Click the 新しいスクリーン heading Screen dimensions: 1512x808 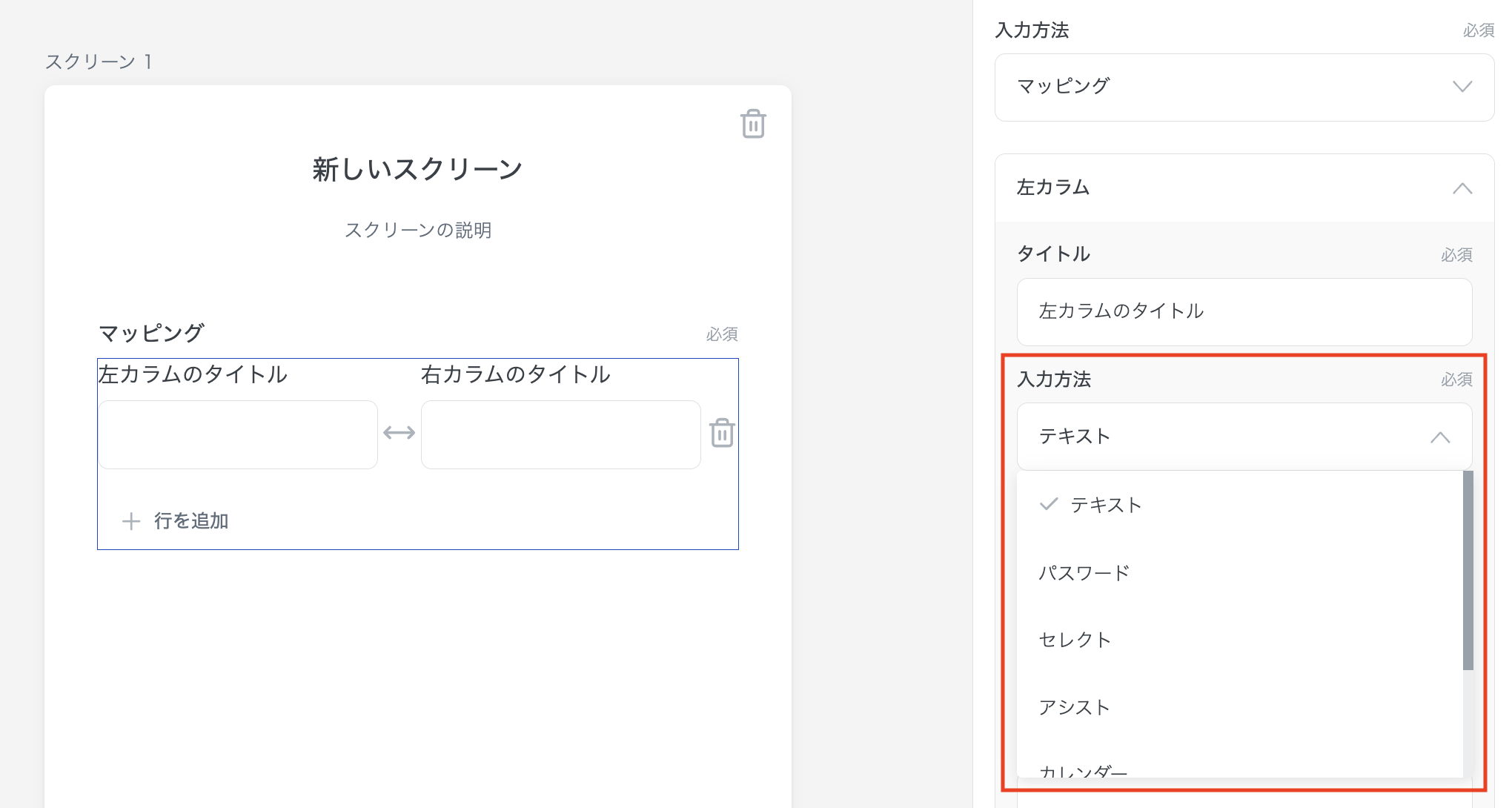(417, 168)
